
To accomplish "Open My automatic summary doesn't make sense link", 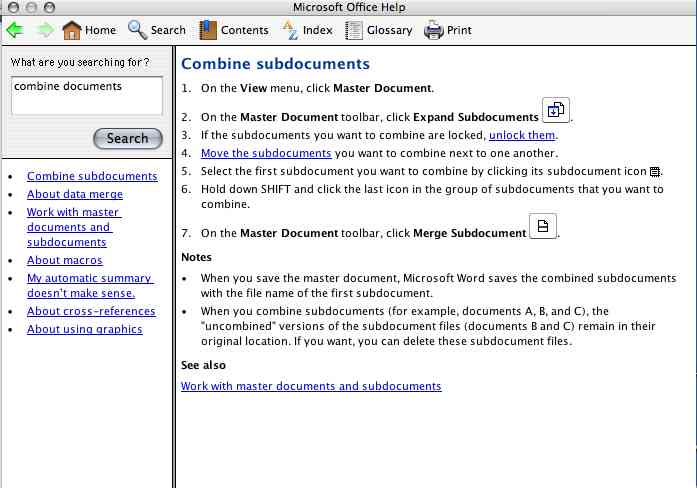I will tap(90, 285).
